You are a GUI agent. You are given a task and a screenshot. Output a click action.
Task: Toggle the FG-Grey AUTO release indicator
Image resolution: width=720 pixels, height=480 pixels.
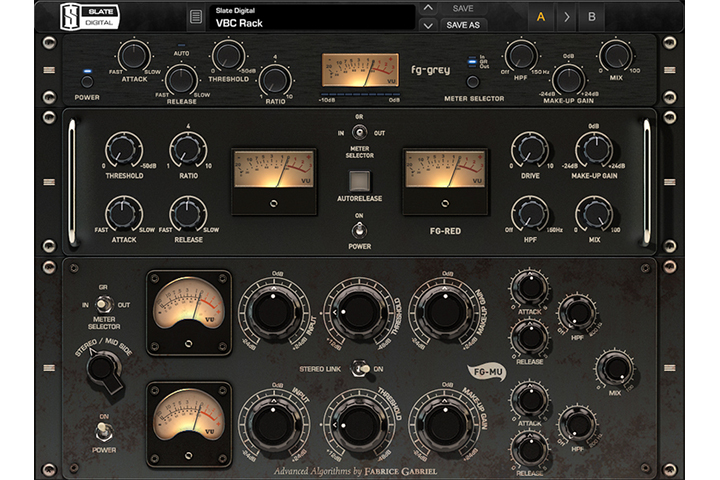(181, 45)
